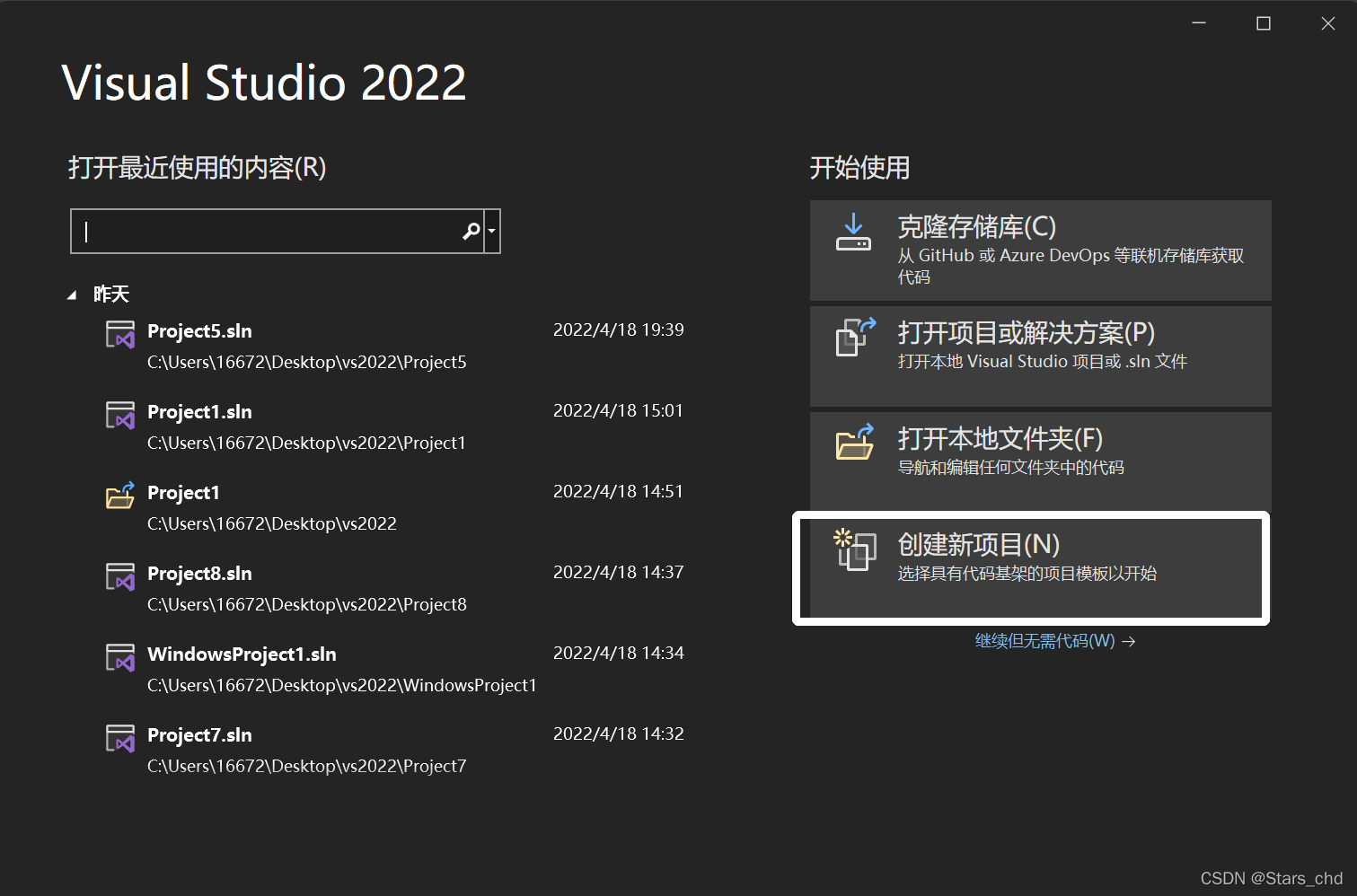Click the WindowsProject1.sln solution icon
The height and width of the screenshot is (896, 1357).
click(x=120, y=658)
